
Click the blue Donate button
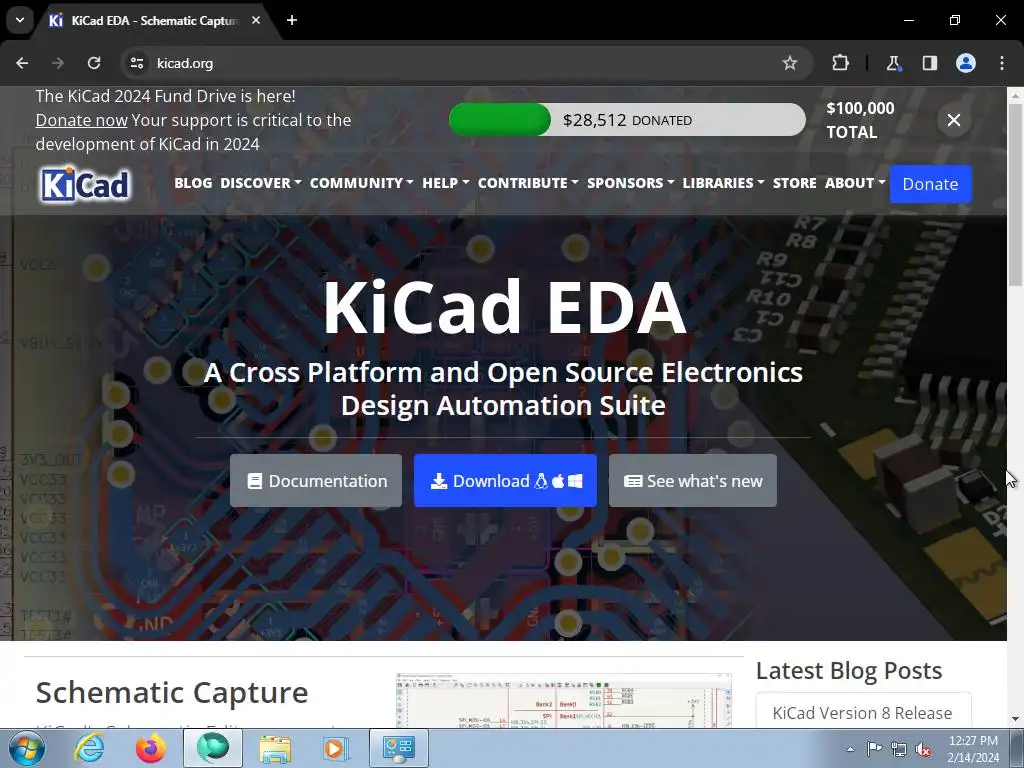tap(931, 184)
